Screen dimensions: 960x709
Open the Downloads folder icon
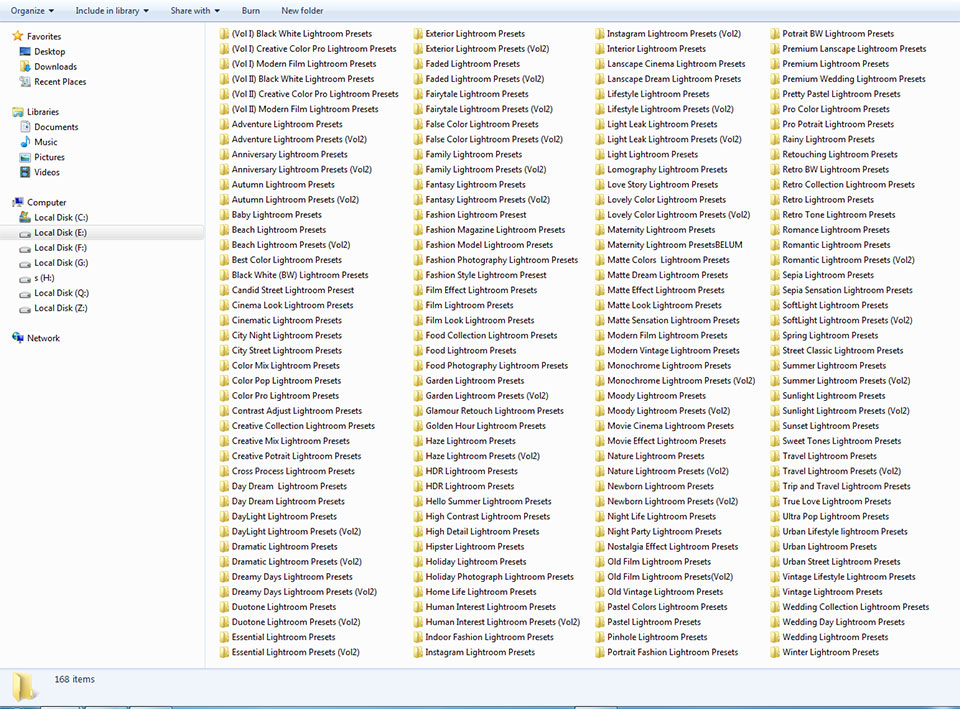pyautogui.click(x=25, y=66)
